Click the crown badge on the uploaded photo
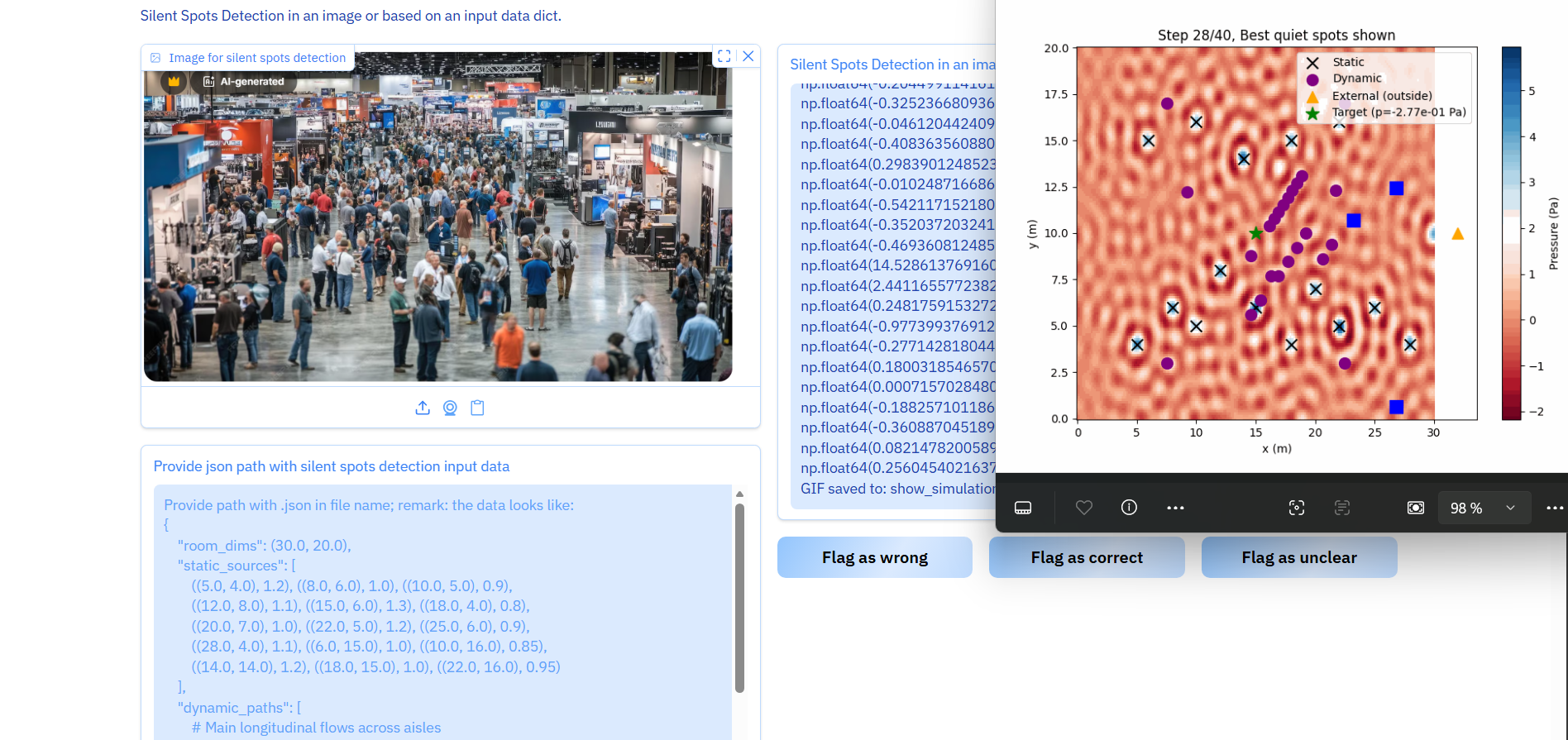1568x740 pixels. coord(174,81)
